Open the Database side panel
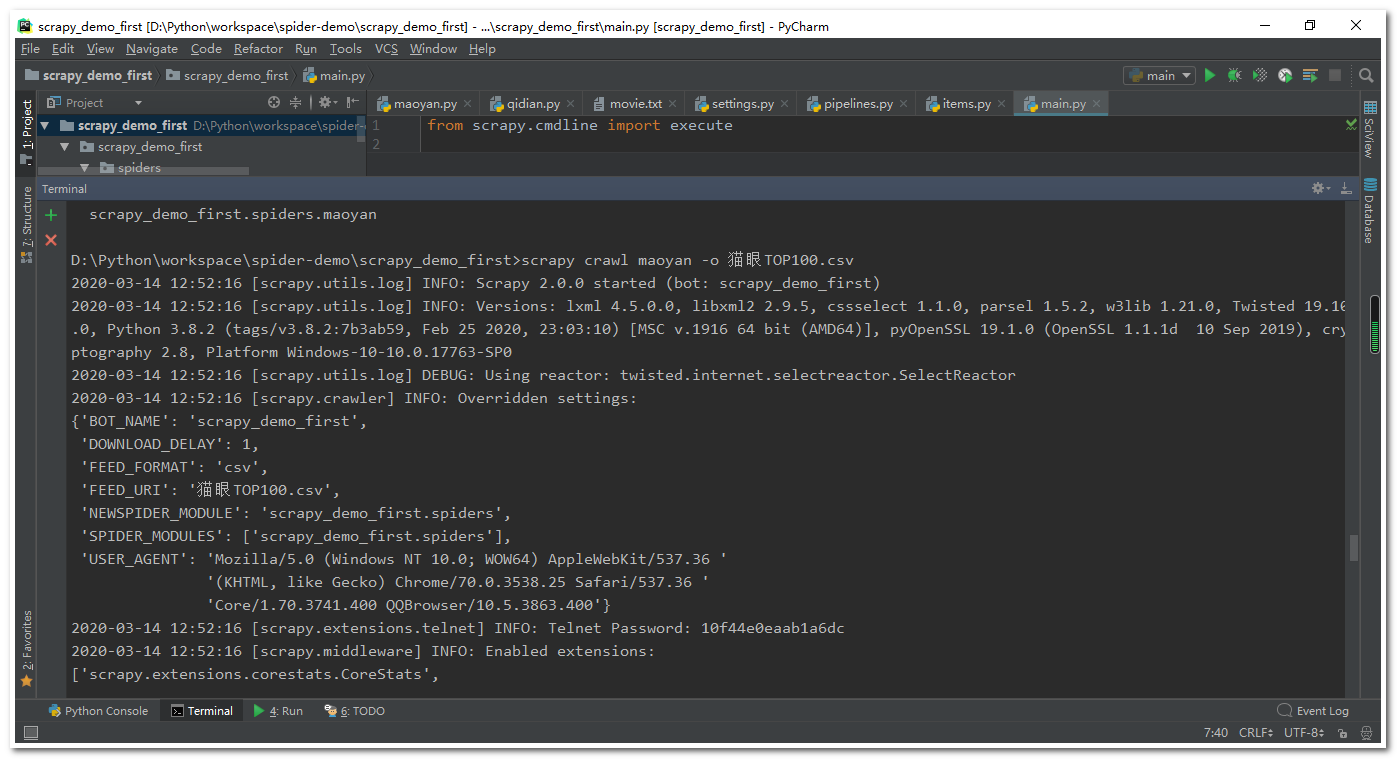1397x759 pixels. (x=1369, y=211)
